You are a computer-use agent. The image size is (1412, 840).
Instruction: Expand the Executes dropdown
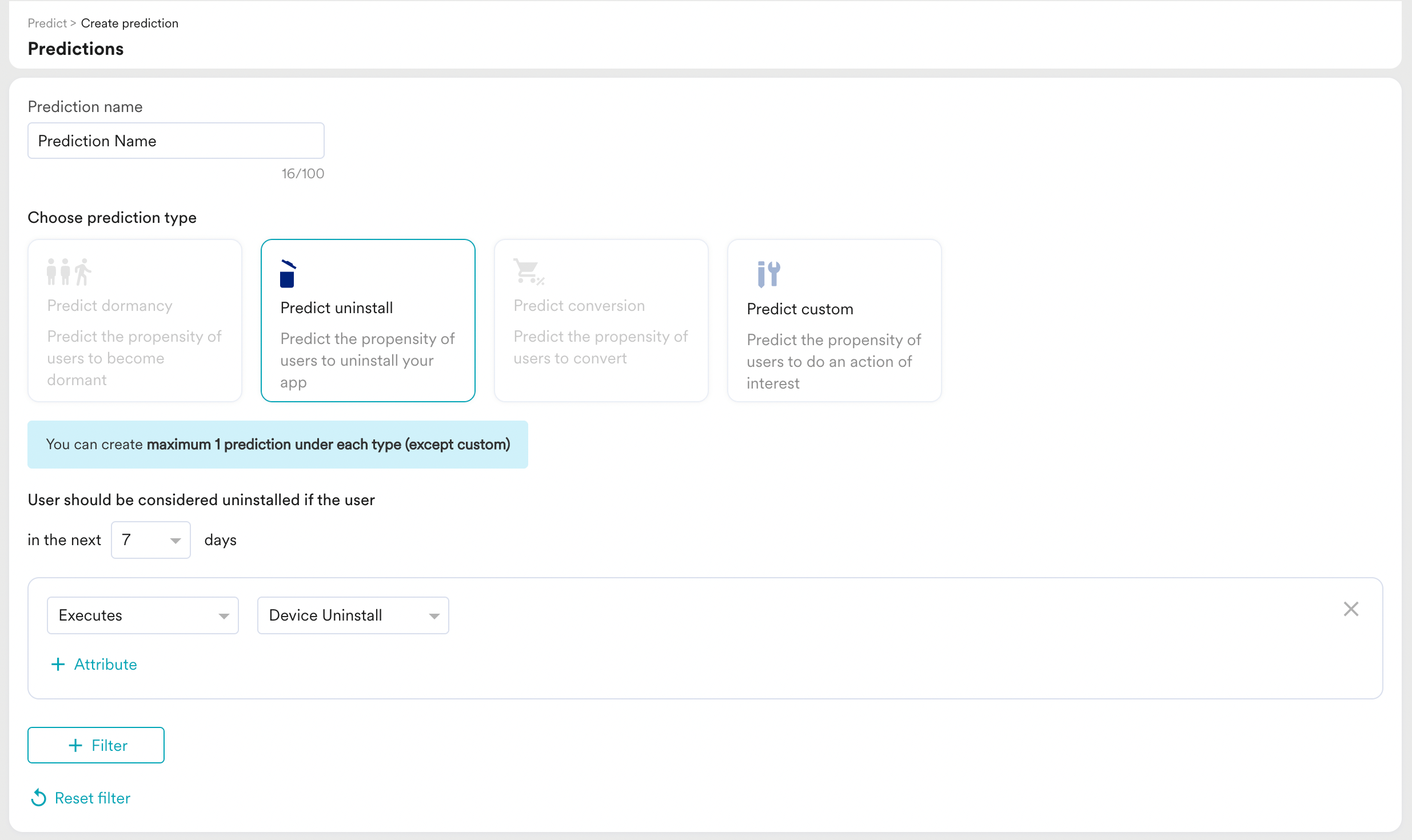(x=143, y=615)
